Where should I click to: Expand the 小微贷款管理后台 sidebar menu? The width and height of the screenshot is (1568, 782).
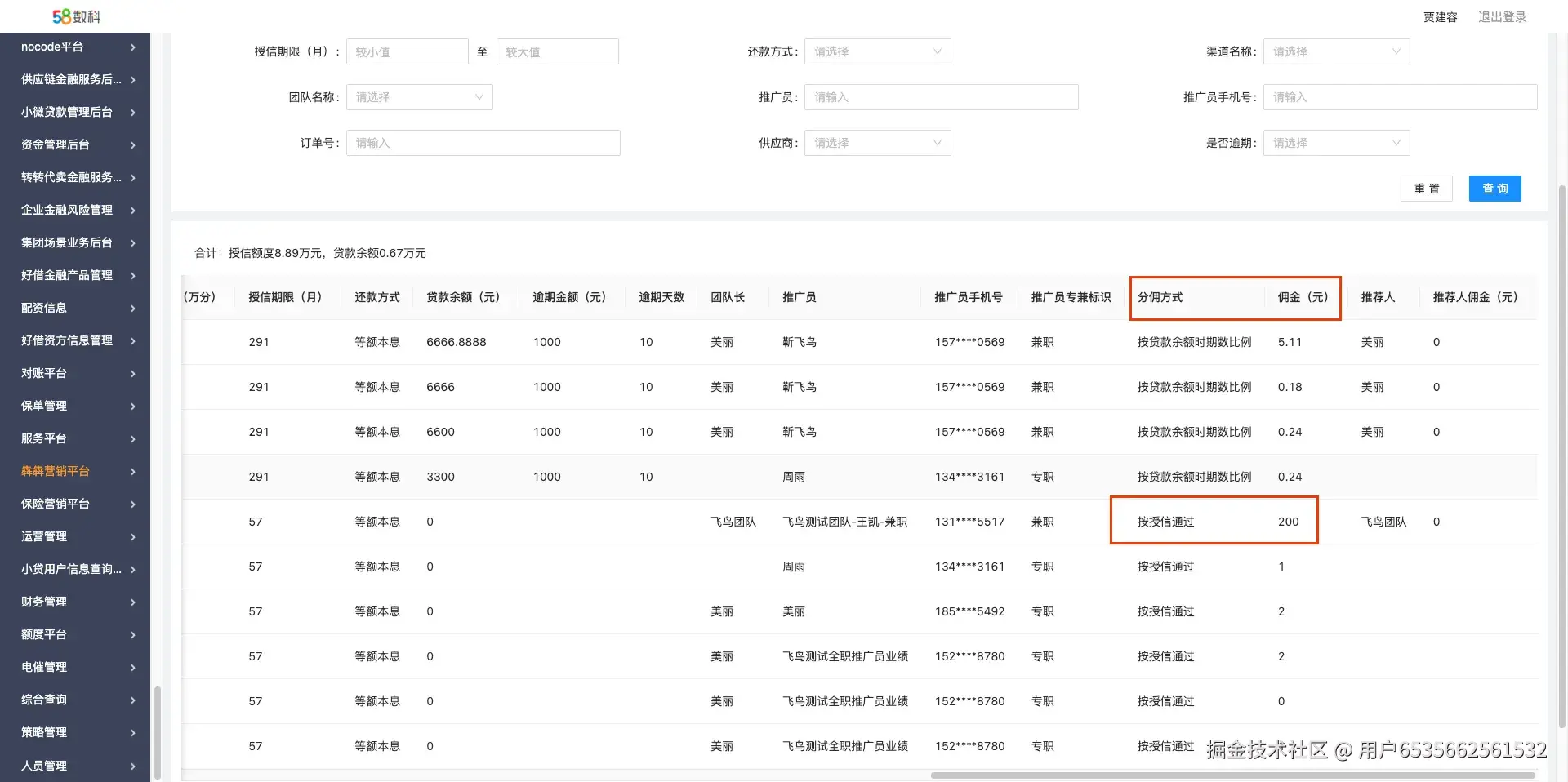75,113
